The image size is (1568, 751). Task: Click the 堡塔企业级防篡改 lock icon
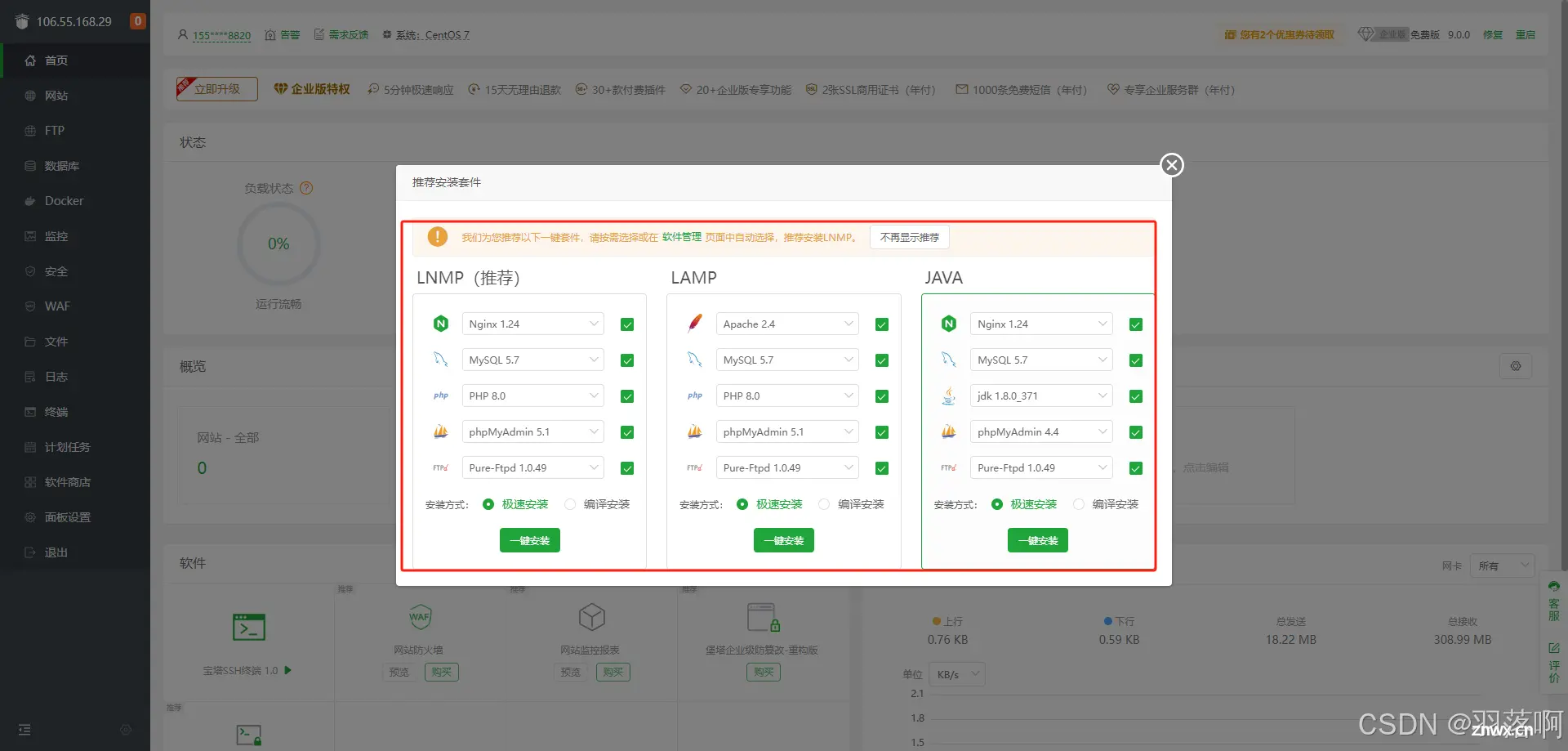[x=764, y=618]
